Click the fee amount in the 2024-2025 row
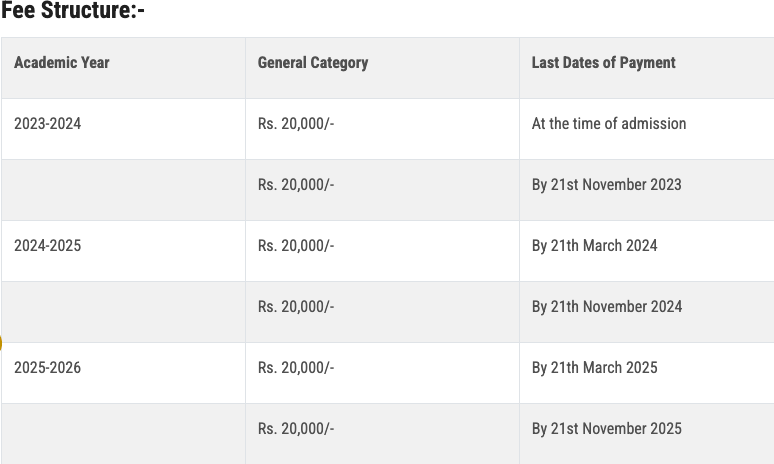The height and width of the screenshot is (464, 774). coord(296,246)
